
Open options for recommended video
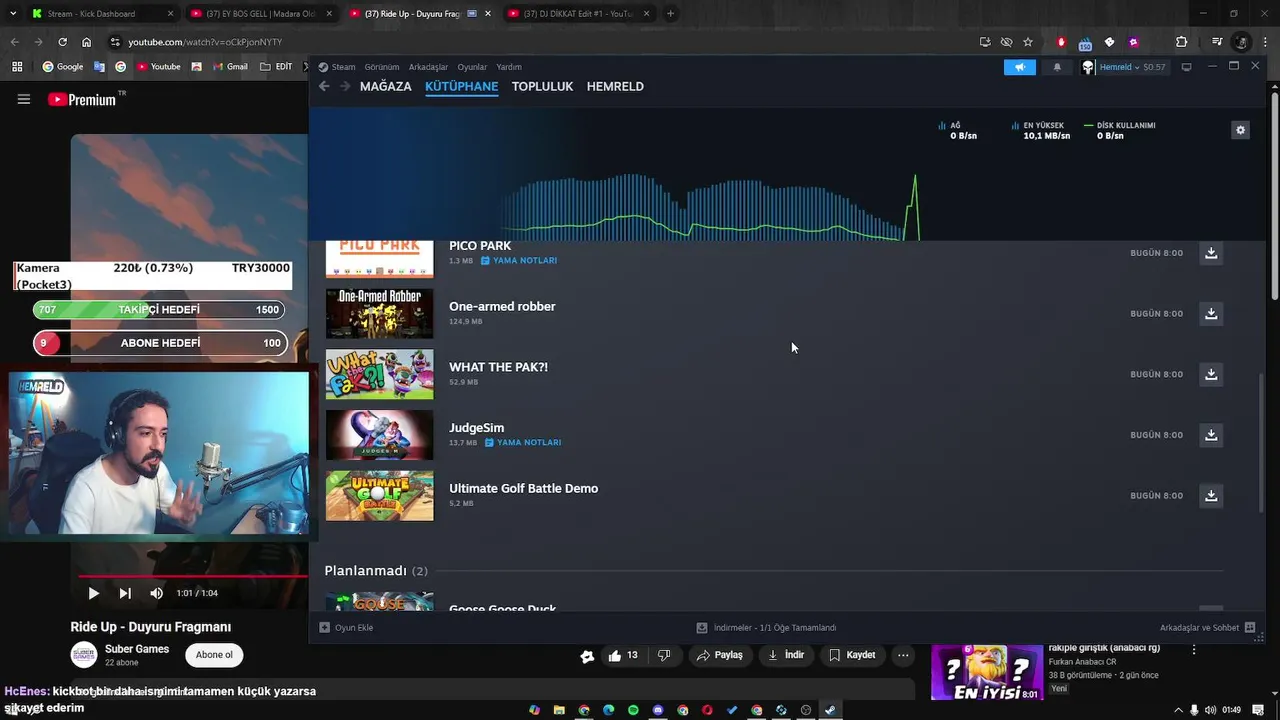coord(1193,650)
